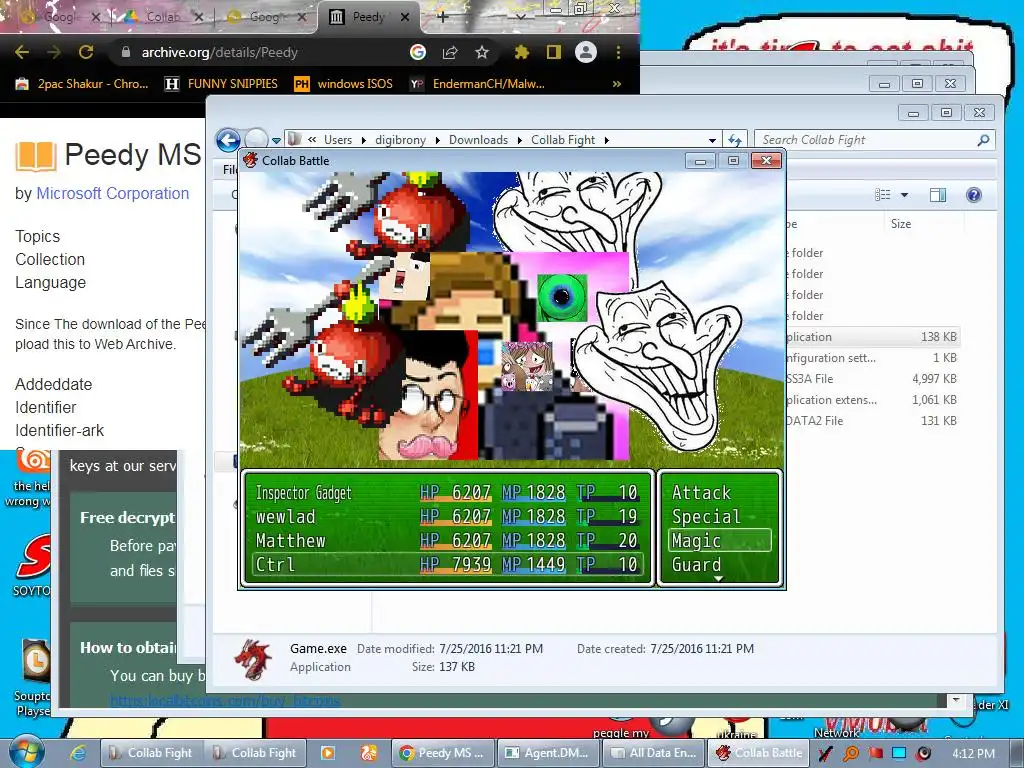Switch to the Collab Chrome tab
1024x768 pixels.
click(x=162, y=17)
